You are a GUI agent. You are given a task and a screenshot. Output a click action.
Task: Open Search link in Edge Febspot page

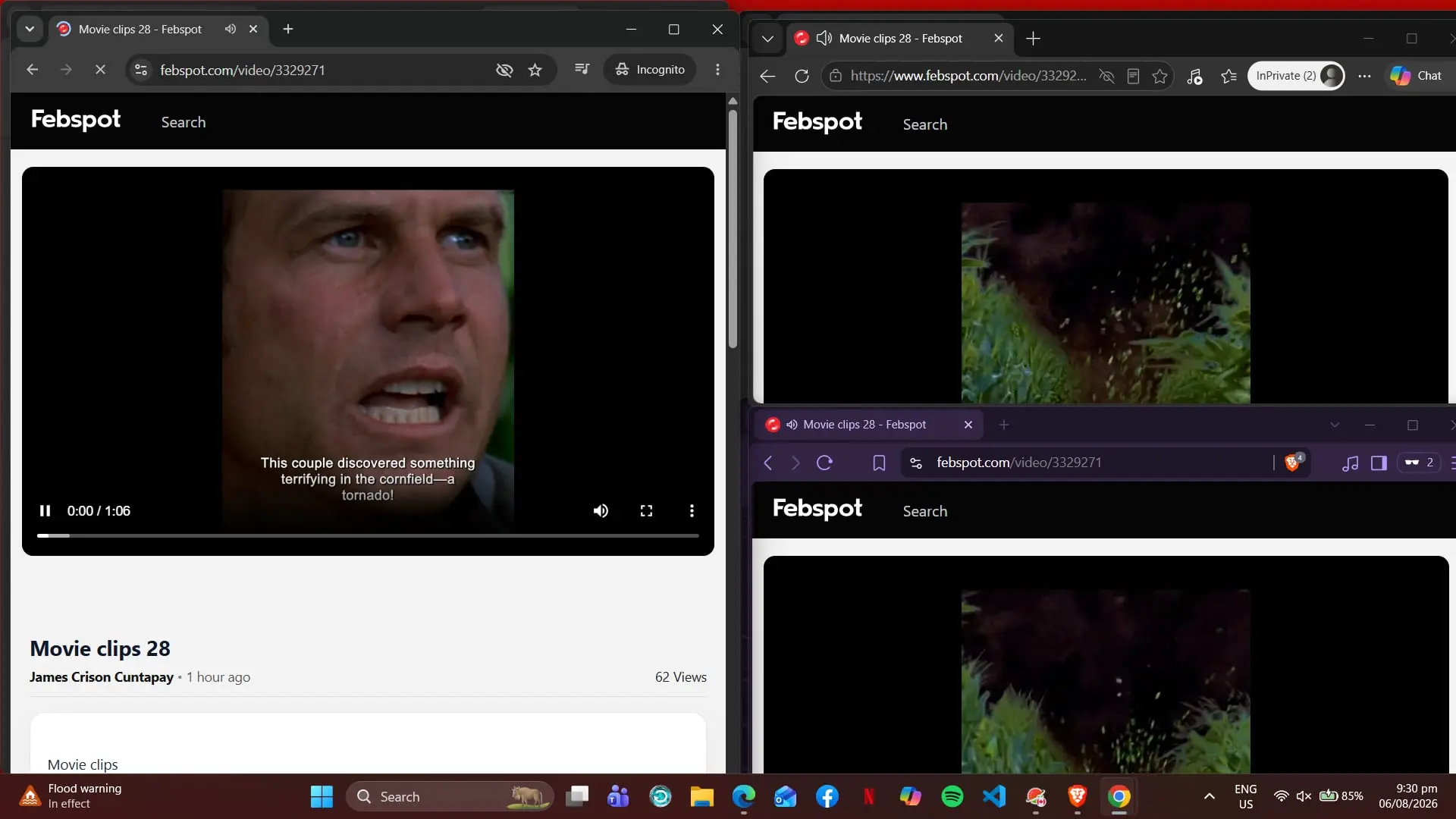point(925,124)
